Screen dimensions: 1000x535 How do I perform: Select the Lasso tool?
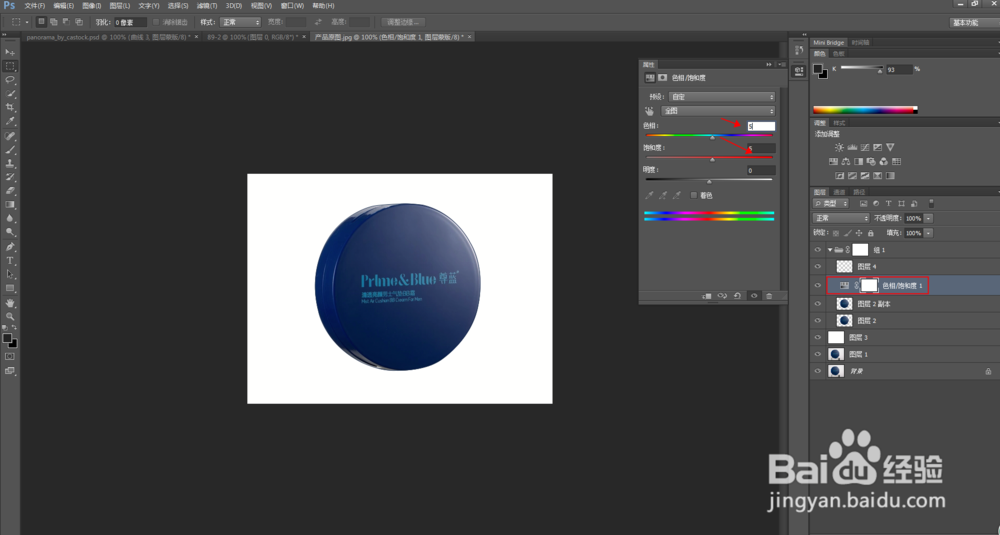pos(10,80)
